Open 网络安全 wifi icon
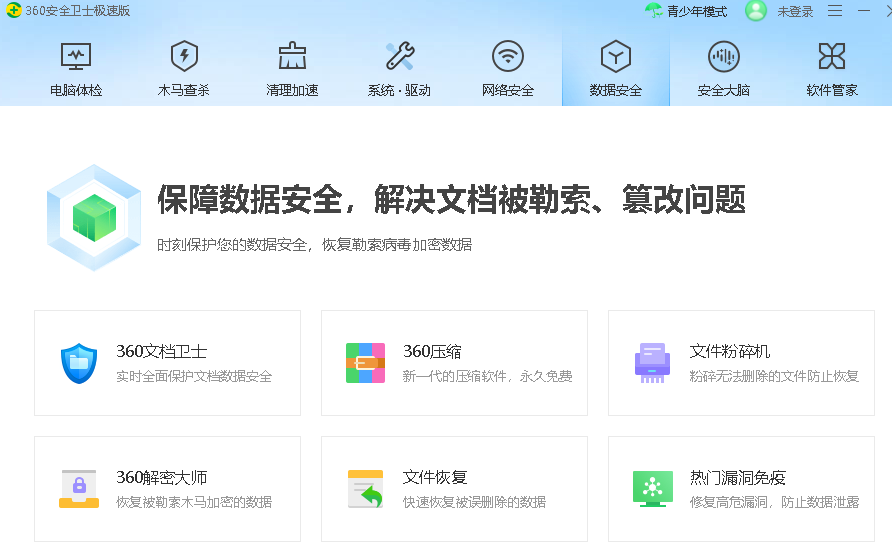Screen dimensions: 892x560 point(507,56)
